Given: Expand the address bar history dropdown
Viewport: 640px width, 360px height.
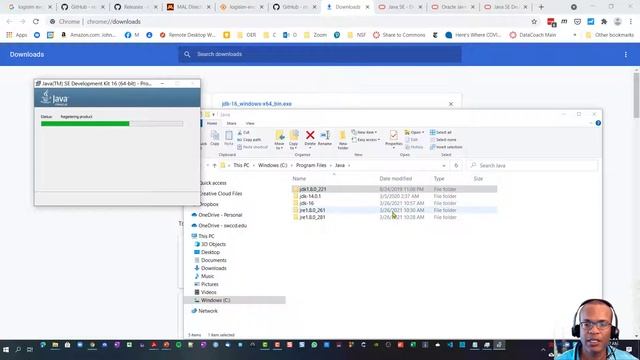Looking at the screenshot, I should tap(444, 165).
